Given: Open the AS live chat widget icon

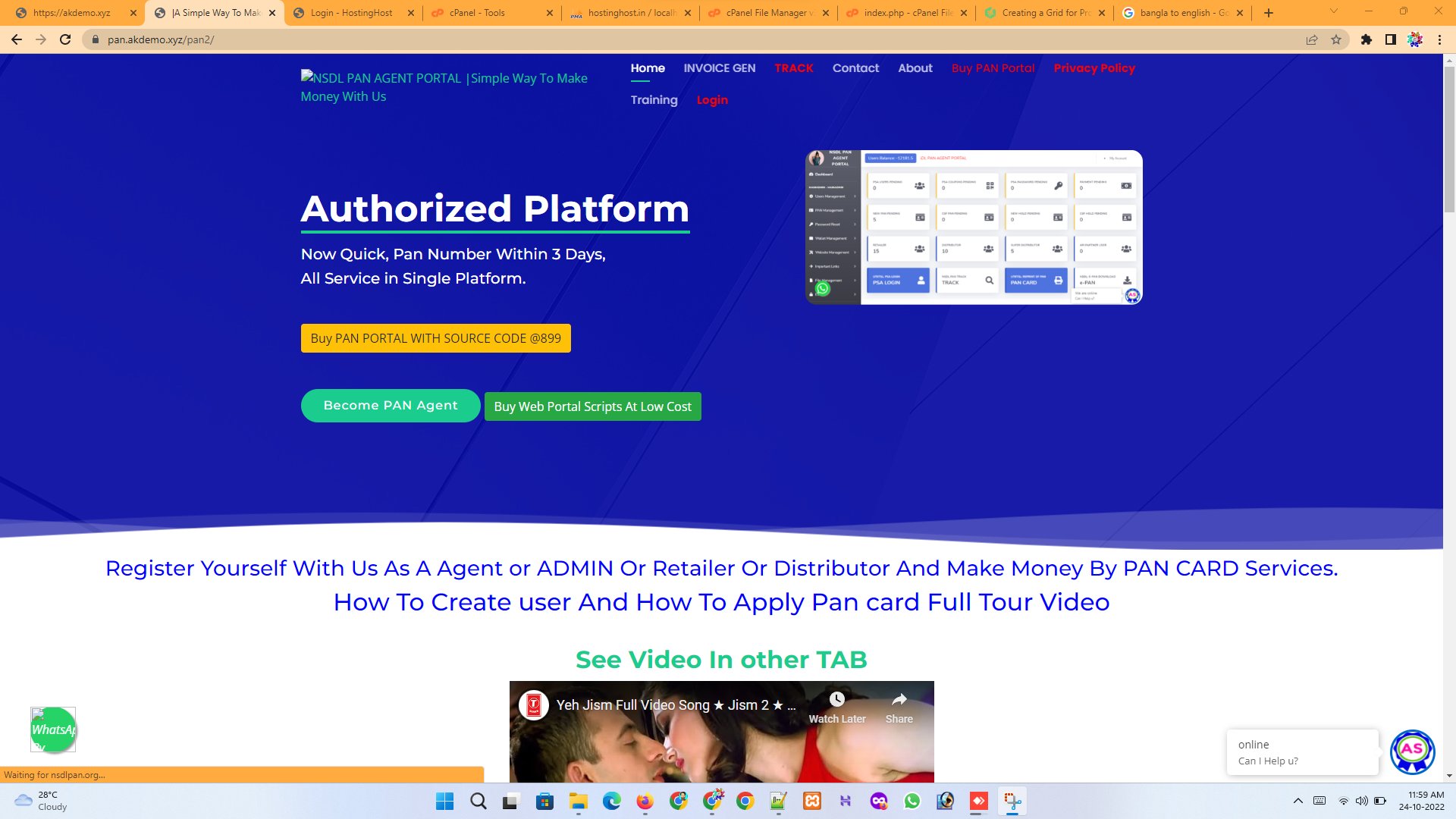Looking at the screenshot, I should [x=1412, y=752].
